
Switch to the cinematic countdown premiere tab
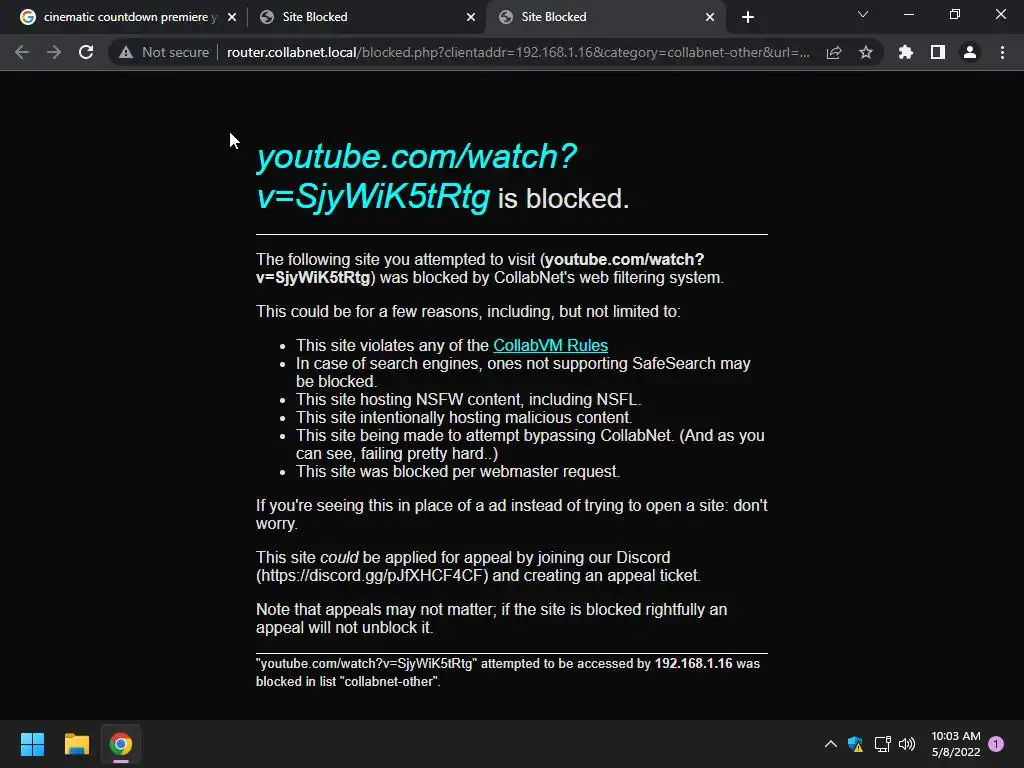[129, 17]
